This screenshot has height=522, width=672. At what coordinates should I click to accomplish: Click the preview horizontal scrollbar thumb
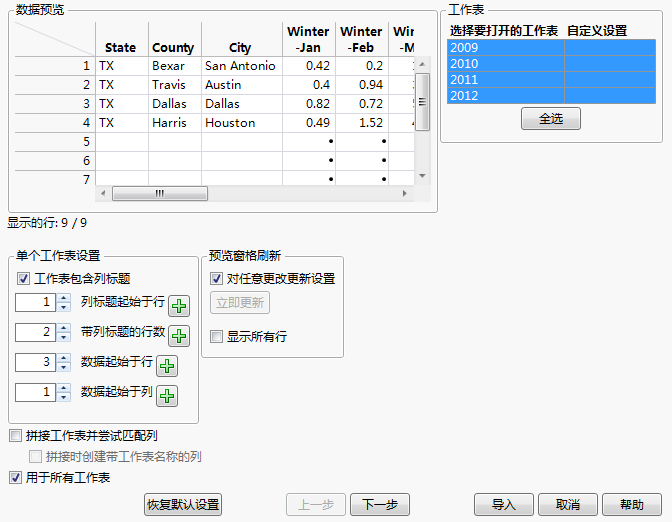[x=160, y=193]
